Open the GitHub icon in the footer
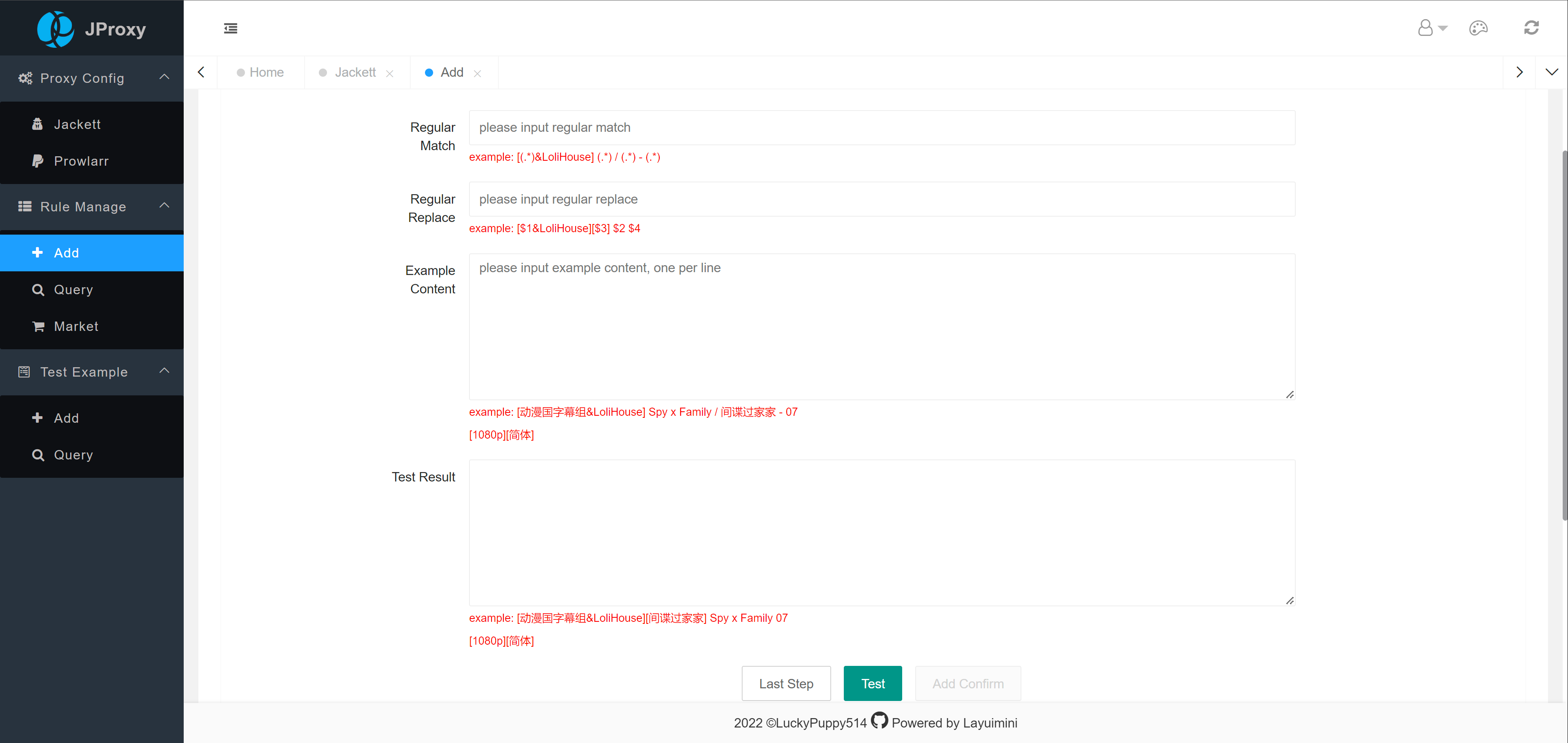Image resolution: width=1568 pixels, height=743 pixels. pyautogui.click(x=879, y=721)
